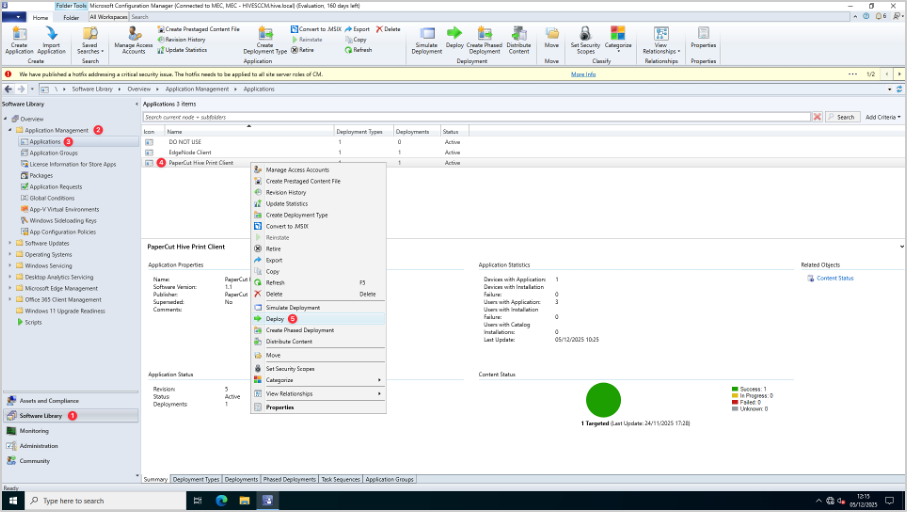The height and width of the screenshot is (512, 908).
Task: Click the Search button
Action: 842,117
